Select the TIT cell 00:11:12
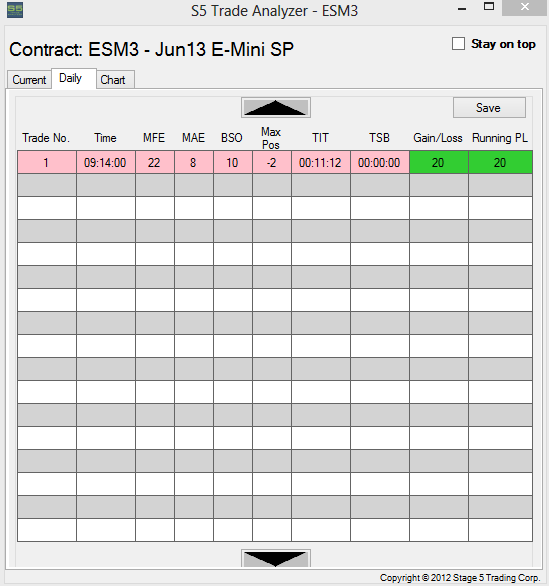This screenshot has width=549, height=586. 321,162
